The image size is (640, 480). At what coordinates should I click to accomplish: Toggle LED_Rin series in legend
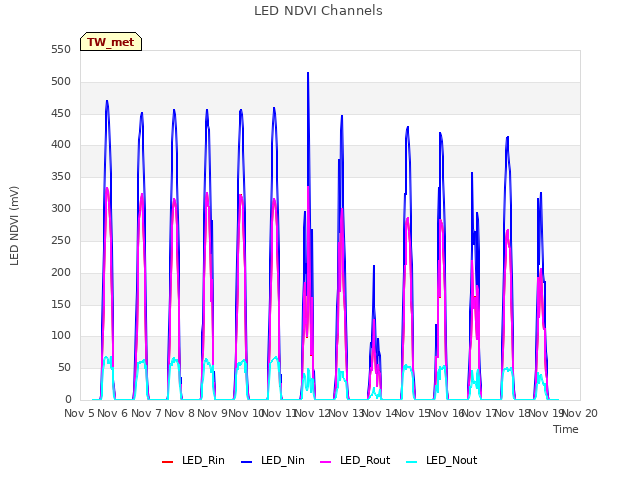193,460
